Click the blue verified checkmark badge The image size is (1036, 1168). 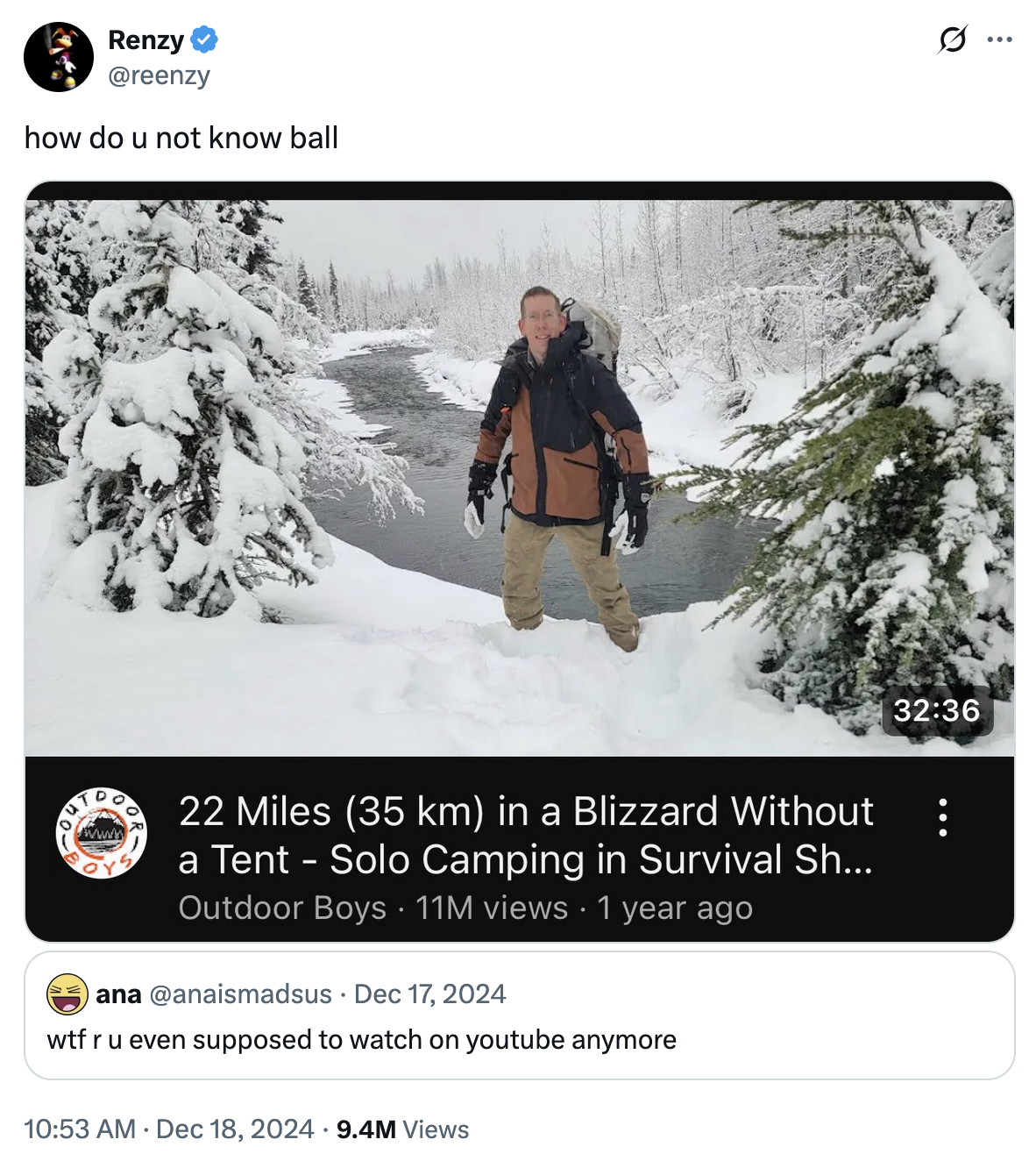tap(202, 39)
